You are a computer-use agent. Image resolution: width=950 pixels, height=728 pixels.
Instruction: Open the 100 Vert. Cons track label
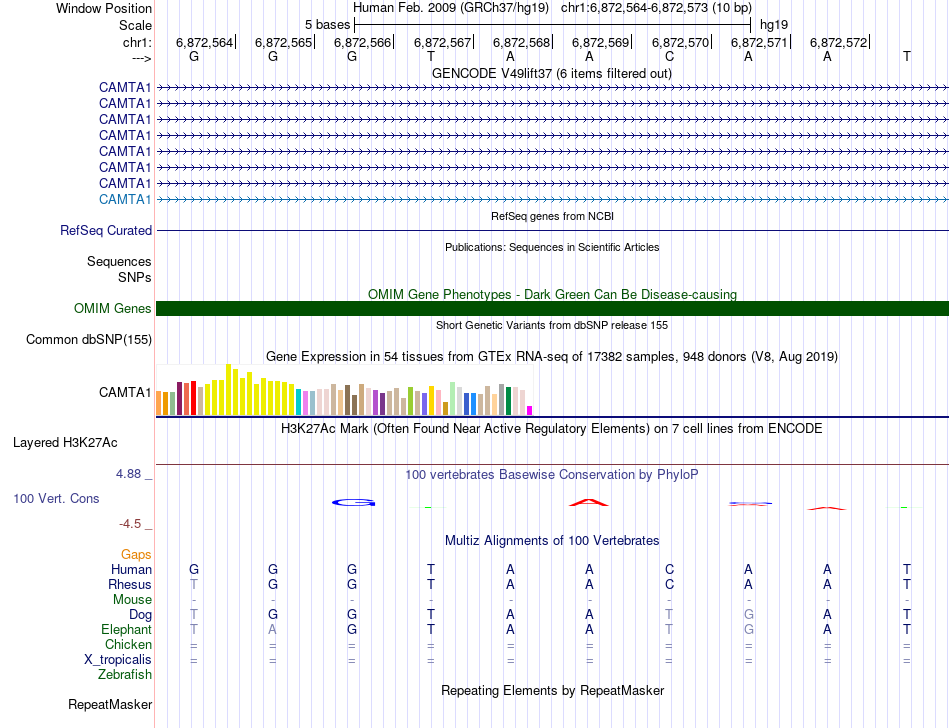click(x=56, y=498)
